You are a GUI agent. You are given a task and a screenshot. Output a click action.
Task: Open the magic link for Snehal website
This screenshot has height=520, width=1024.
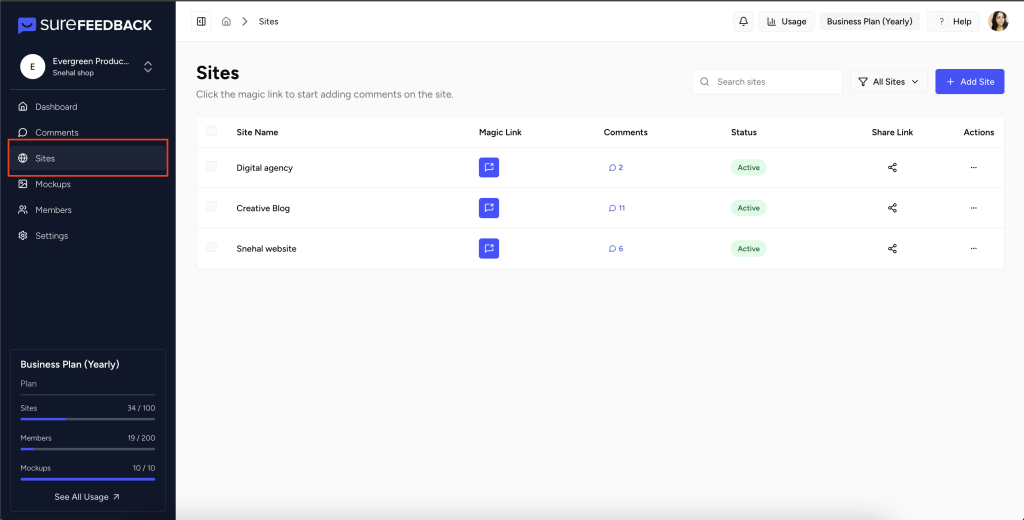(489, 248)
